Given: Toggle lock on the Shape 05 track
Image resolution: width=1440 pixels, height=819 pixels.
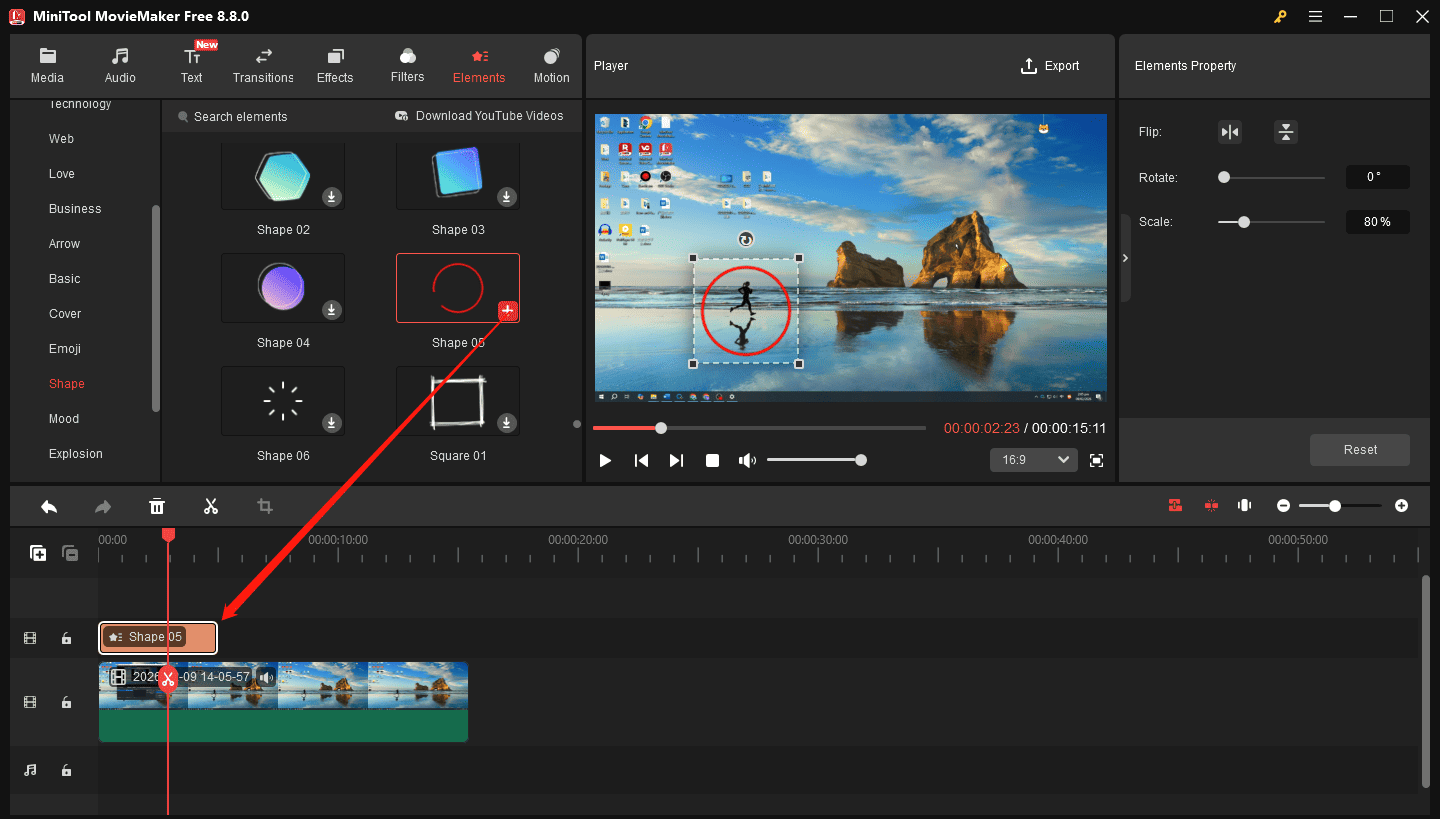Looking at the screenshot, I should (x=66, y=638).
